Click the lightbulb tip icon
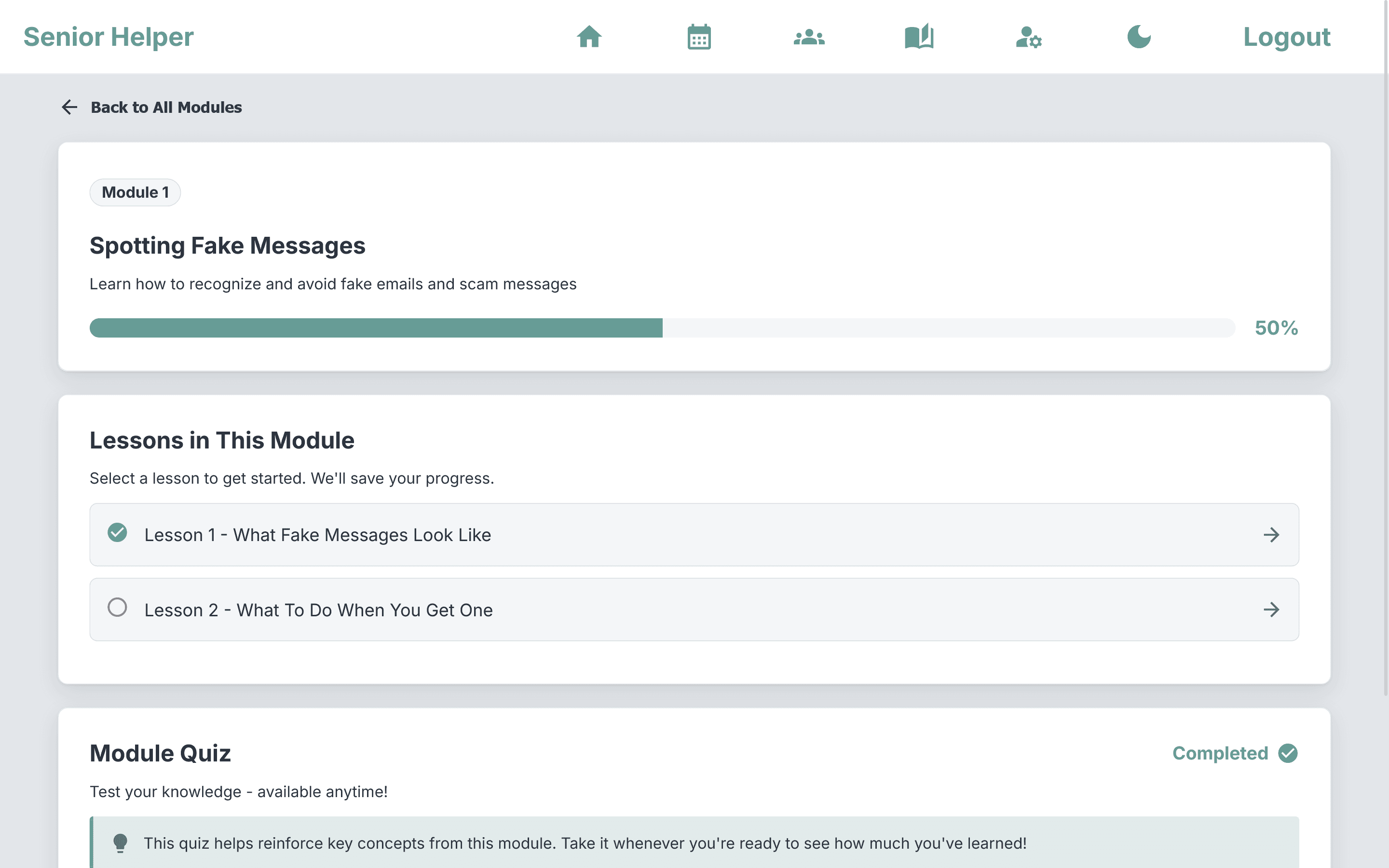 [x=120, y=843]
